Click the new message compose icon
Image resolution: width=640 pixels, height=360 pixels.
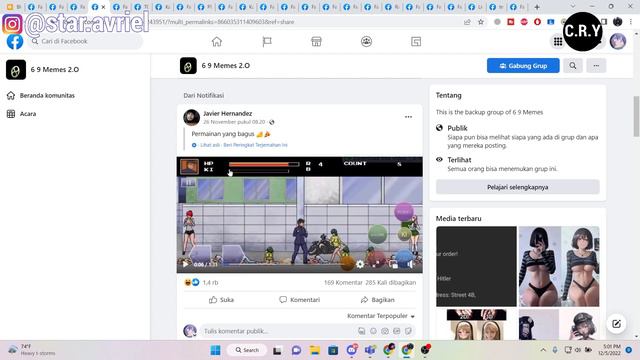(x=616, y=324)
